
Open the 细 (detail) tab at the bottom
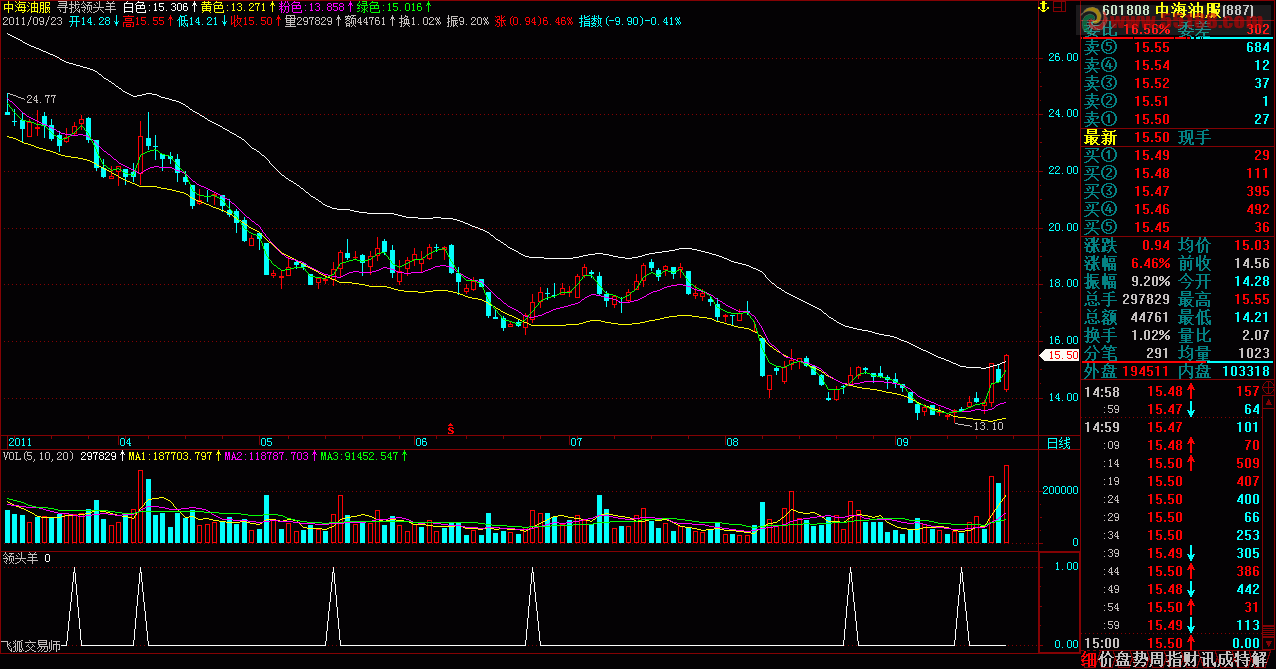(x=1089, y=660)
